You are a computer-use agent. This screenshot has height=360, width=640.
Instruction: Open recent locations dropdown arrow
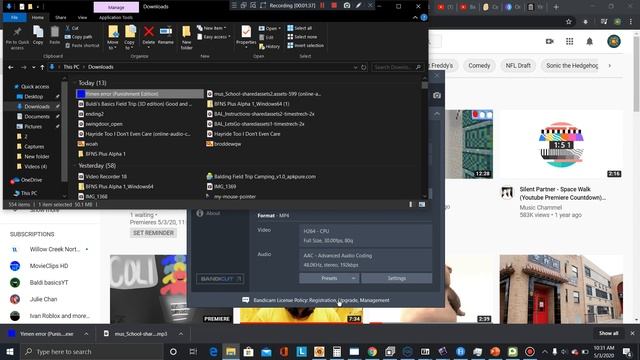(33, 67)
